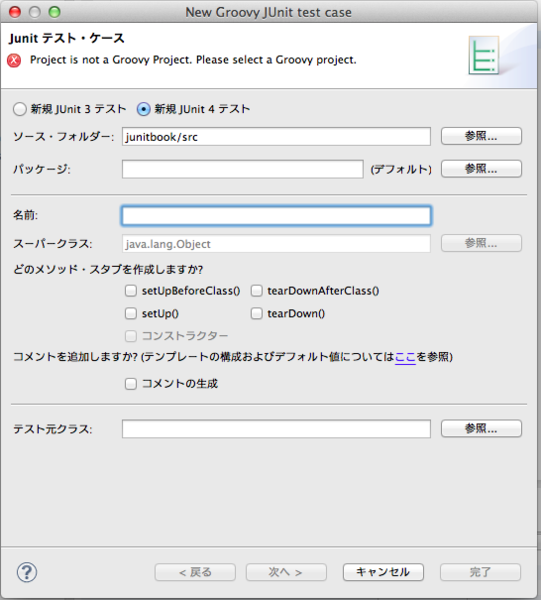Click the 完了 button
Image resolution: width=541 pixels, height=600 pixels.
click(480, 572)
